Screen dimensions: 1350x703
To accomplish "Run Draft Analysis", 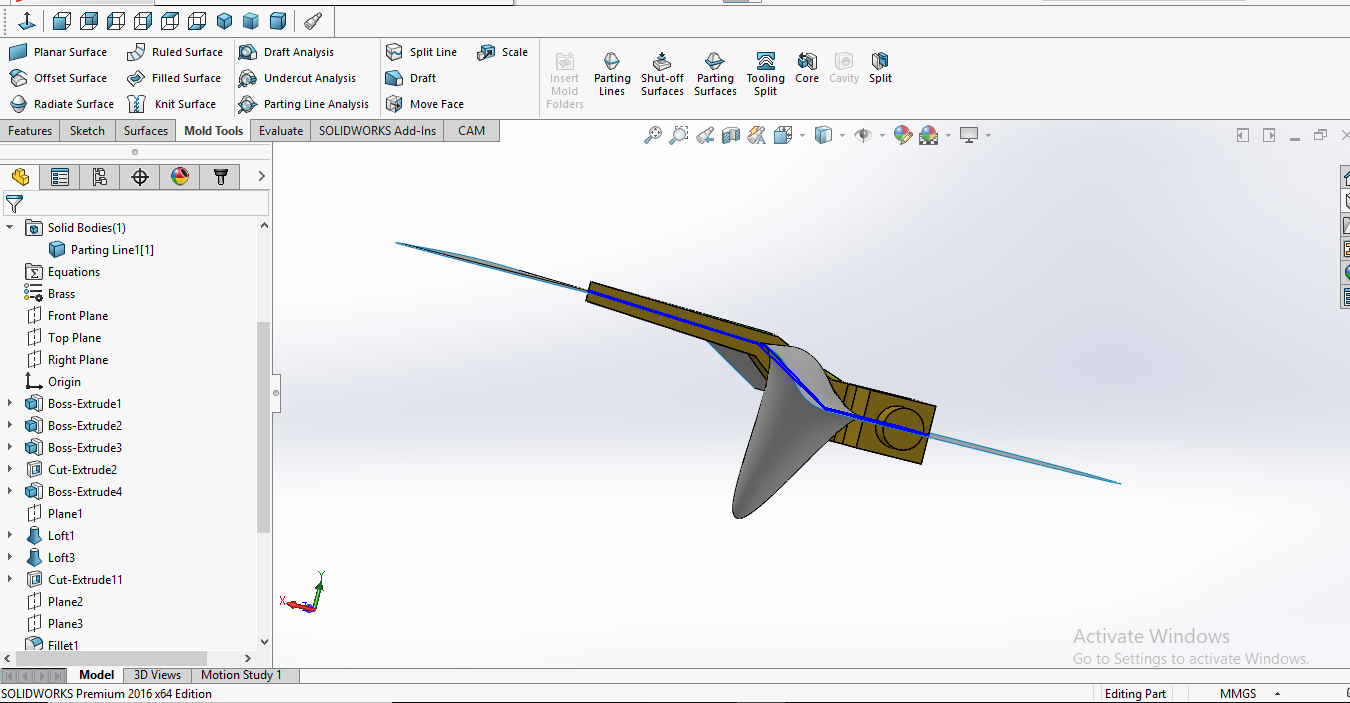I will click(286, 52).
